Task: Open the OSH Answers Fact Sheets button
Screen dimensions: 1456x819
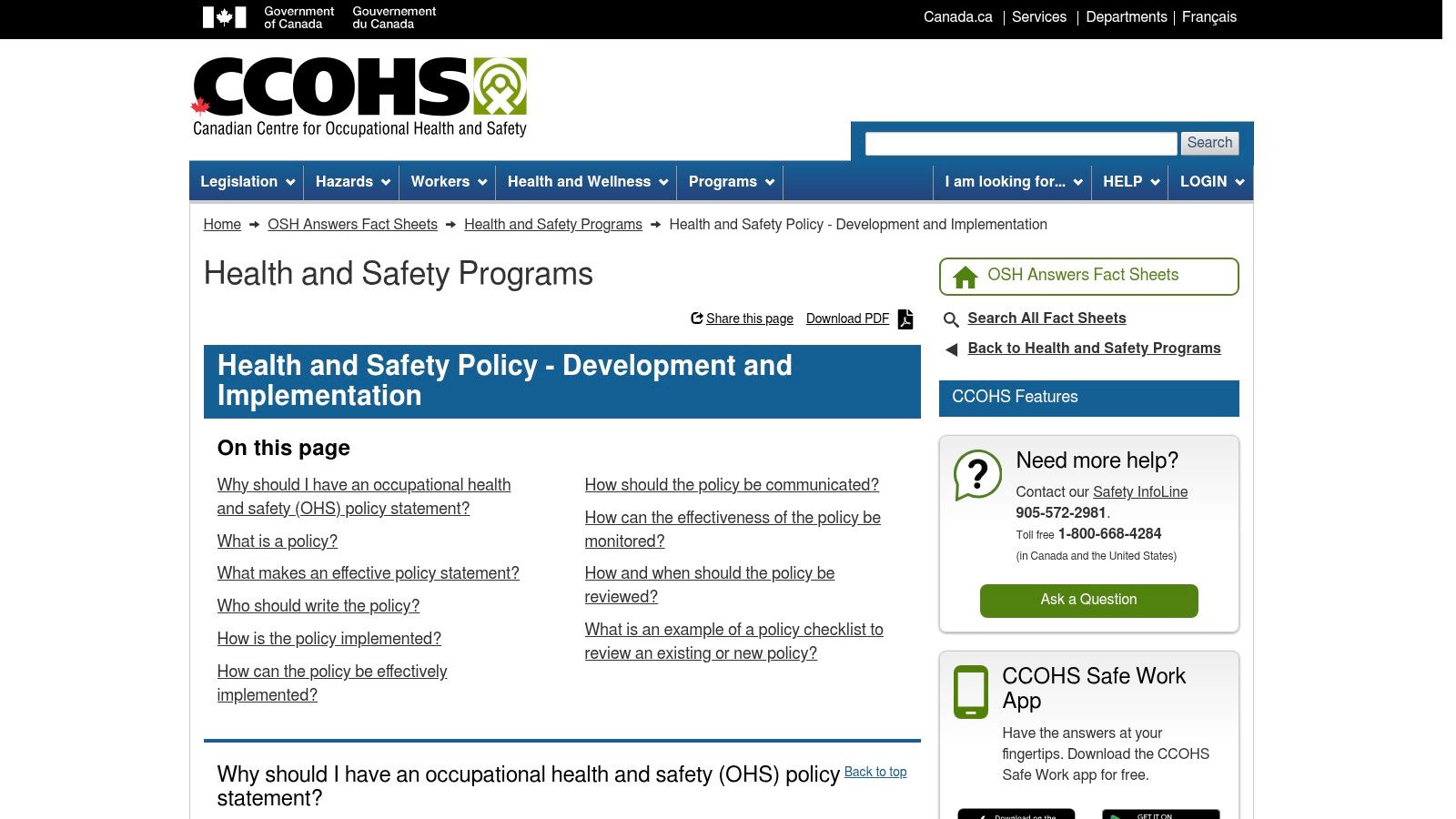Action: tap(1088, 277)
